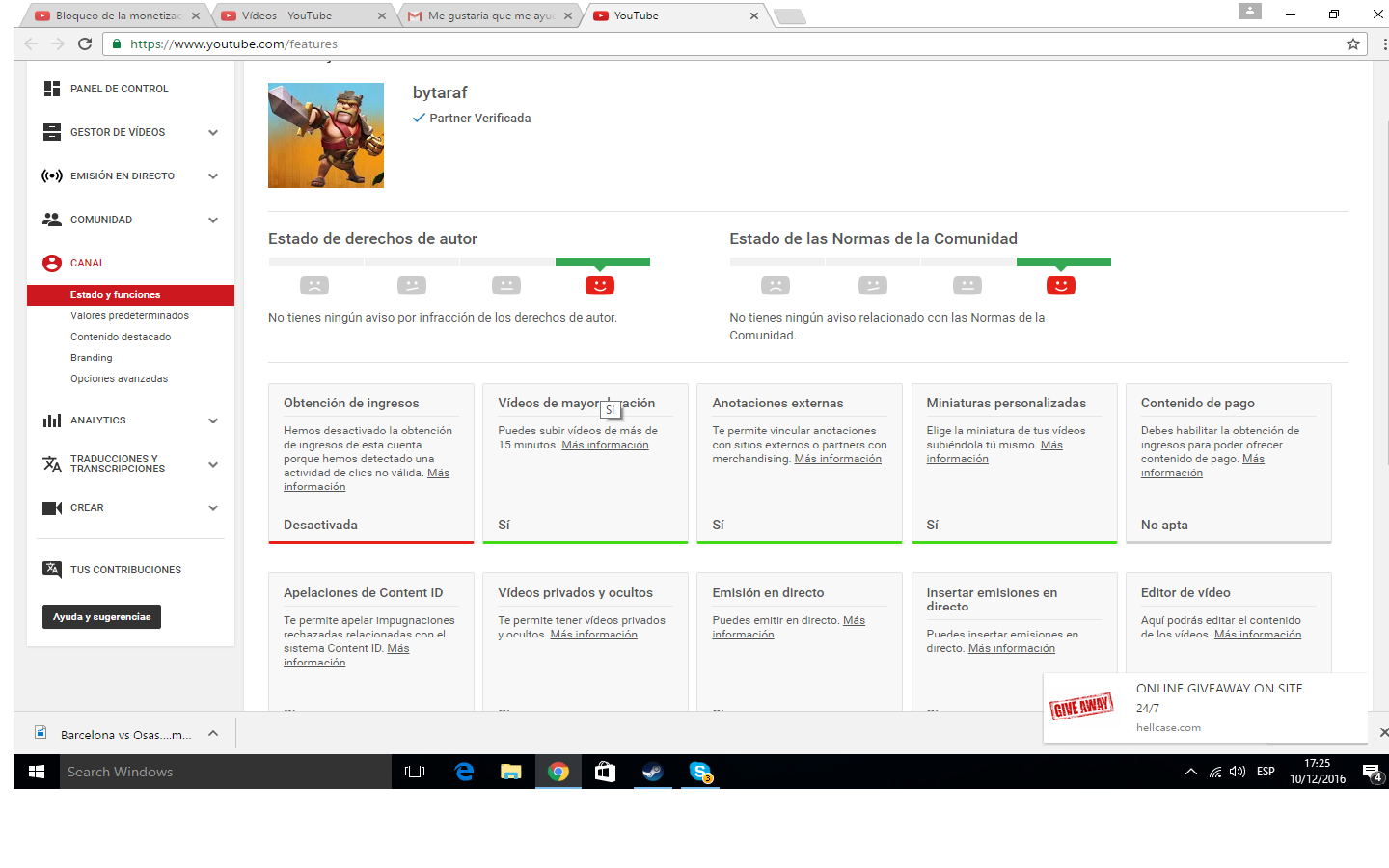The height and width of the screenshot is (868, 1389).
Task: Click ESP language indicator in taskbar
Action: pos(1266,772)
